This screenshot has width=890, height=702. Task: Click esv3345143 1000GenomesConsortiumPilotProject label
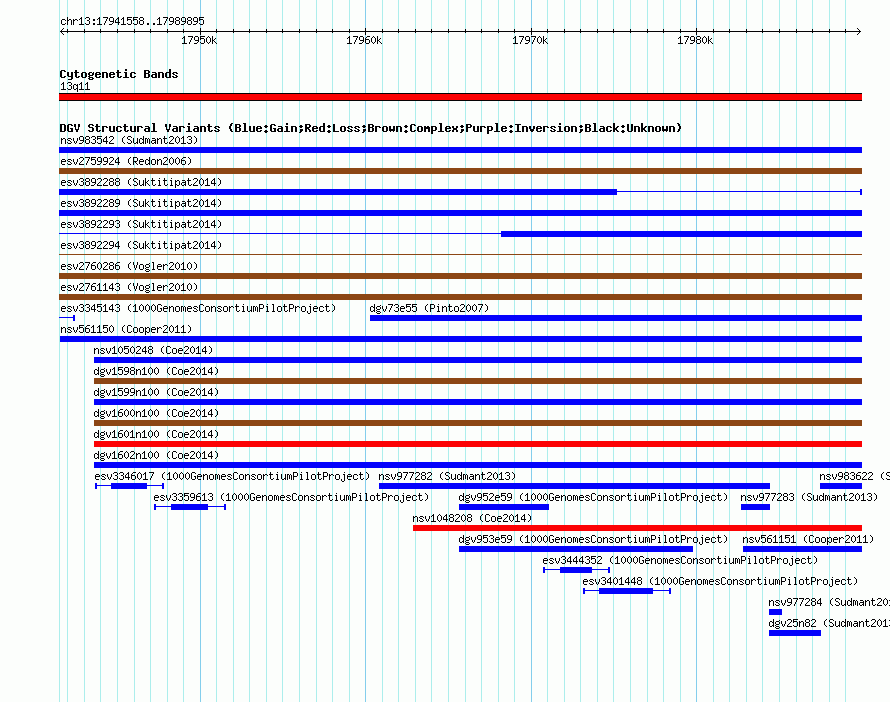(x=198, y=308)
